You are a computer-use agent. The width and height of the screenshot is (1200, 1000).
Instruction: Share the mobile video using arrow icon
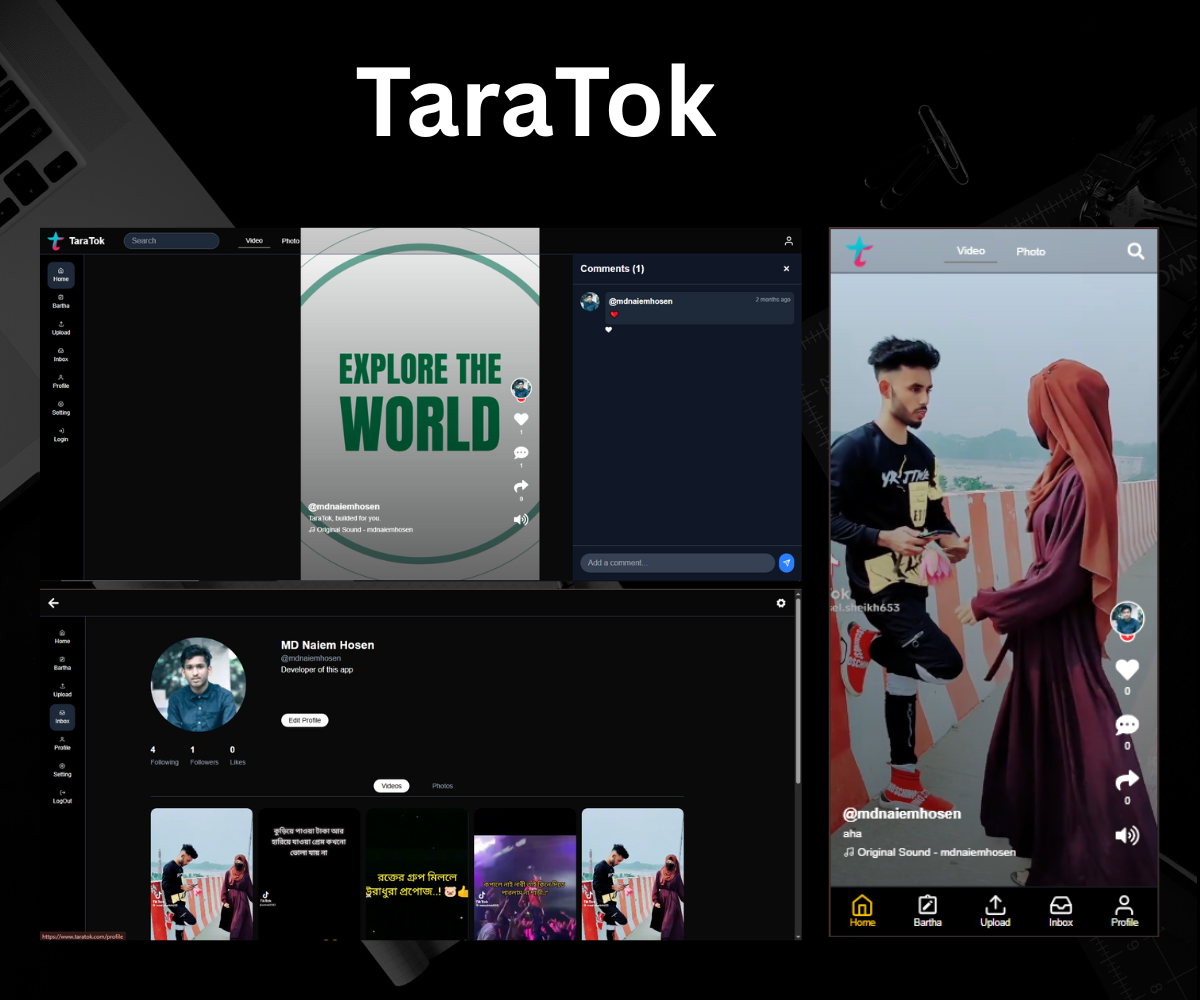click(x=1127, y=779)
